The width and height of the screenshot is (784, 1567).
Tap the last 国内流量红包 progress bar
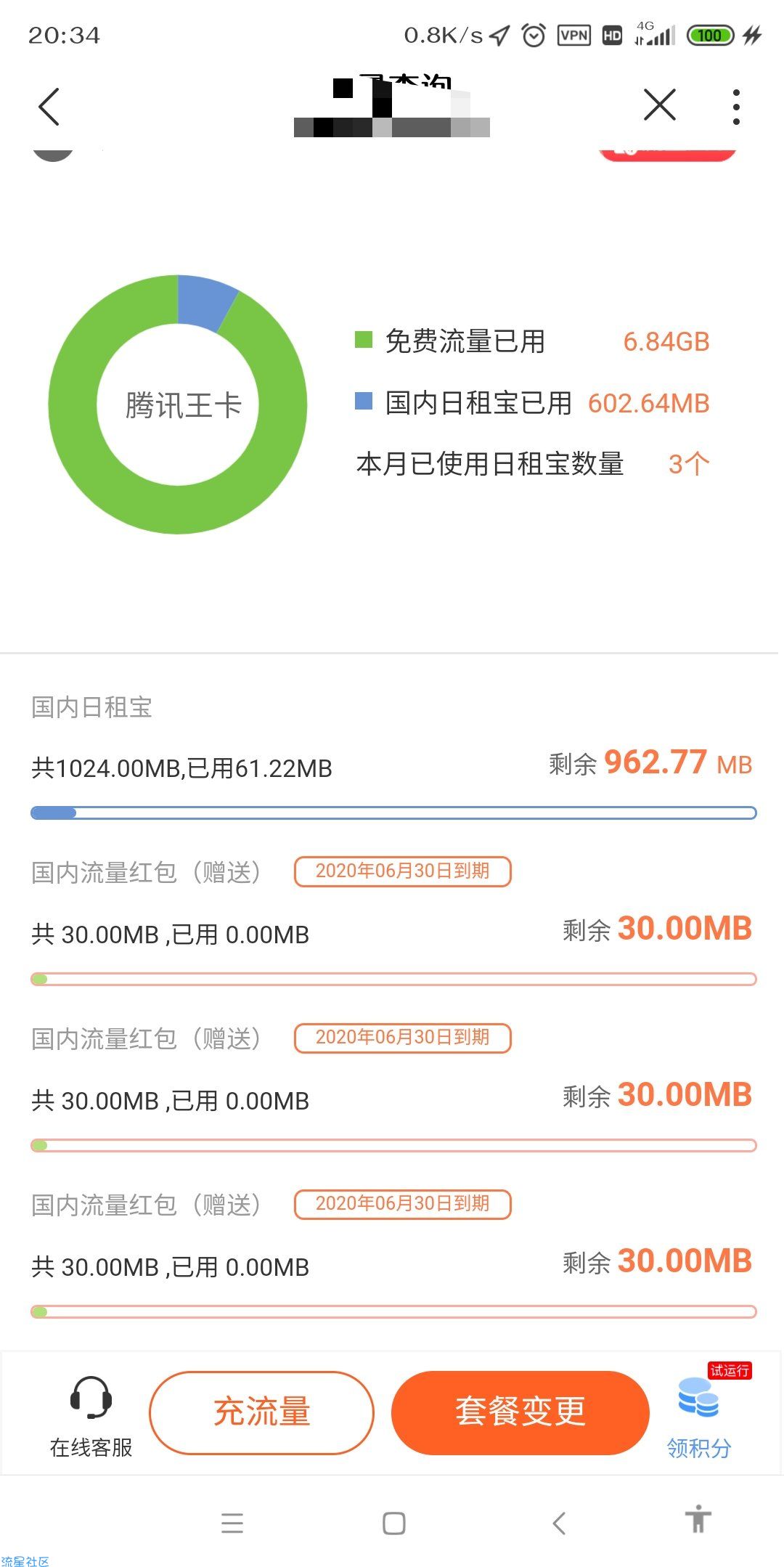pyautogui.click(x=393, y=1311)
